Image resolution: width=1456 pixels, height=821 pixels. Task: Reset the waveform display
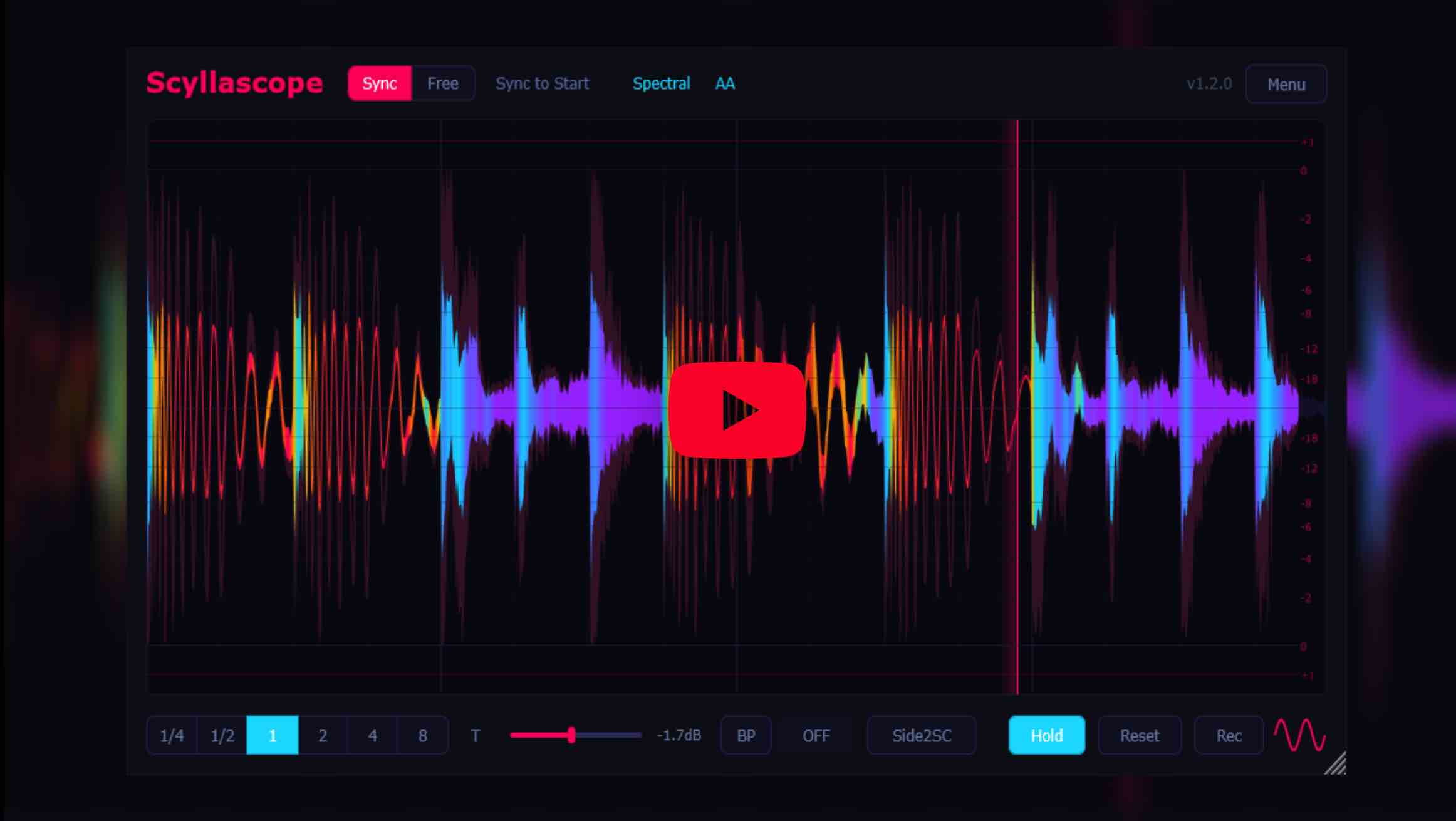coord(1139,735)
